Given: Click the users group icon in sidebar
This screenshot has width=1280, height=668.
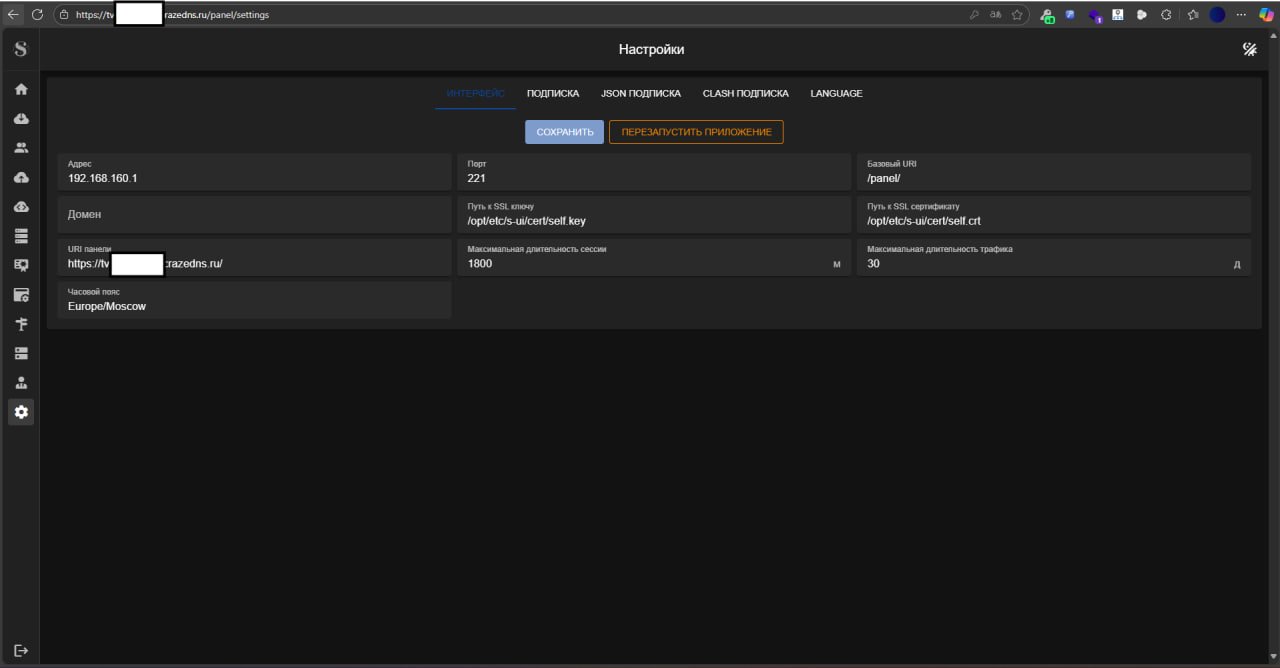Looking at the screenshot, I should [21, 148].
